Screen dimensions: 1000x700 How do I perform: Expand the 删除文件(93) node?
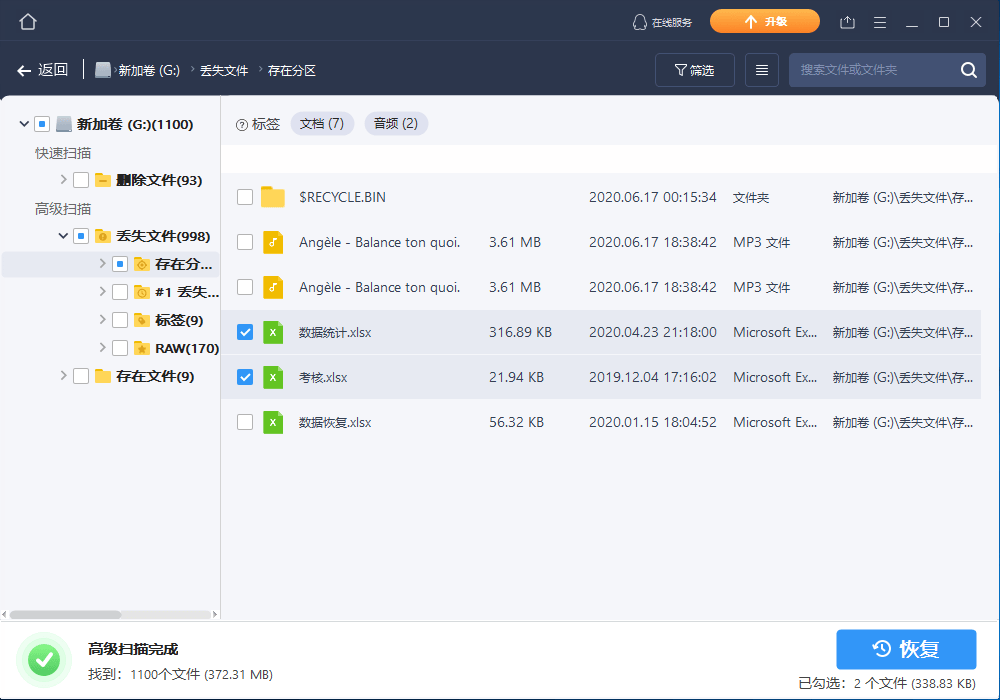pyautogui.click(x=63, y=180)
